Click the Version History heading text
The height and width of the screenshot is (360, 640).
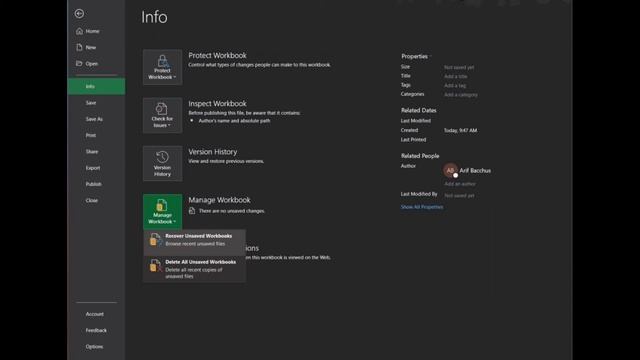[x=212, y=152]
